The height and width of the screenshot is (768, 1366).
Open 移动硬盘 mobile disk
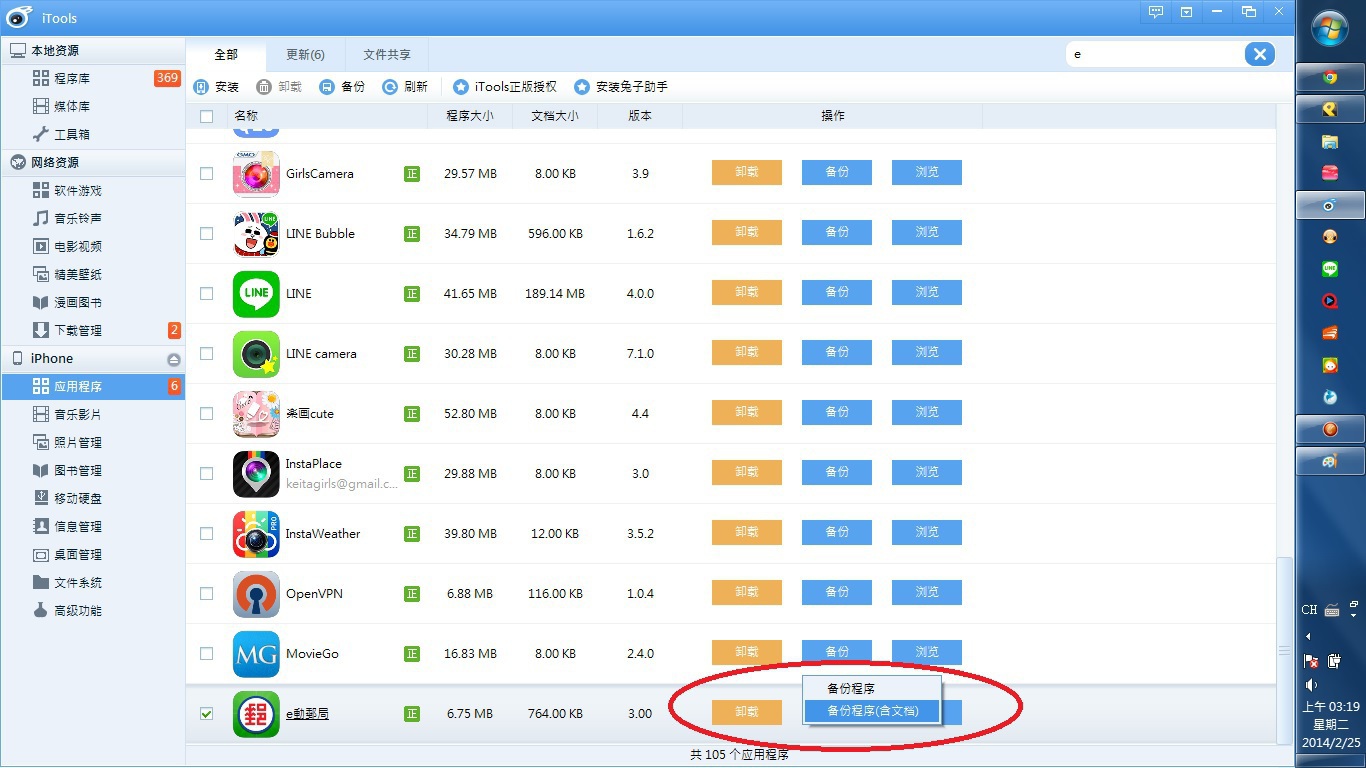[x=92, y=498]
